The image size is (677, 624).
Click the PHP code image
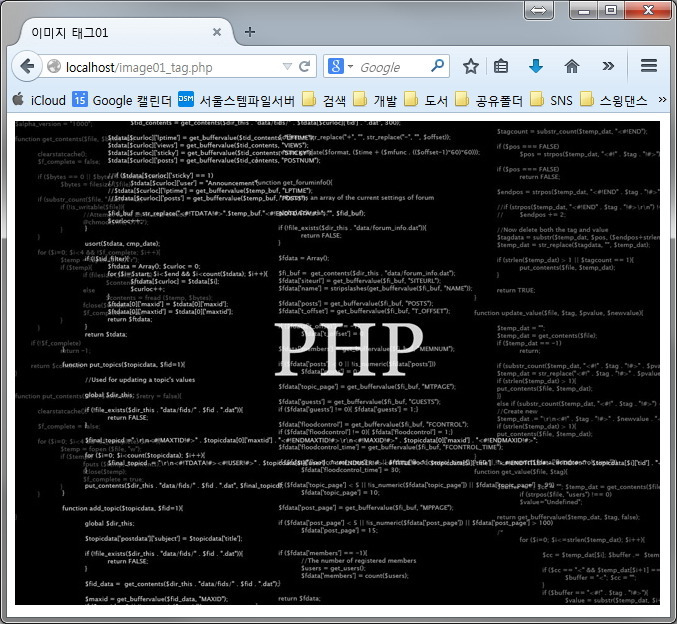click(337, 363)
